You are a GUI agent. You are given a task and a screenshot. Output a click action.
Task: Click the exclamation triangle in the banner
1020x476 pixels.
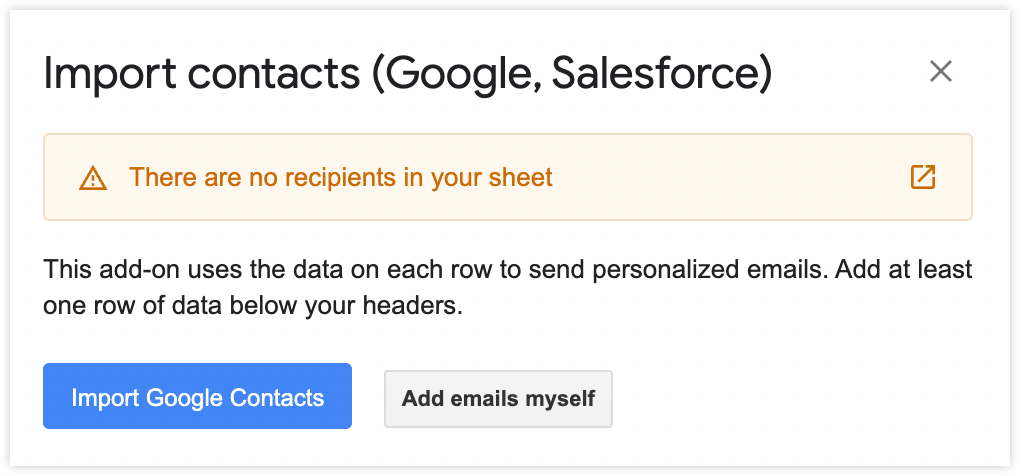pyautogui.click(x=93, y=179)
